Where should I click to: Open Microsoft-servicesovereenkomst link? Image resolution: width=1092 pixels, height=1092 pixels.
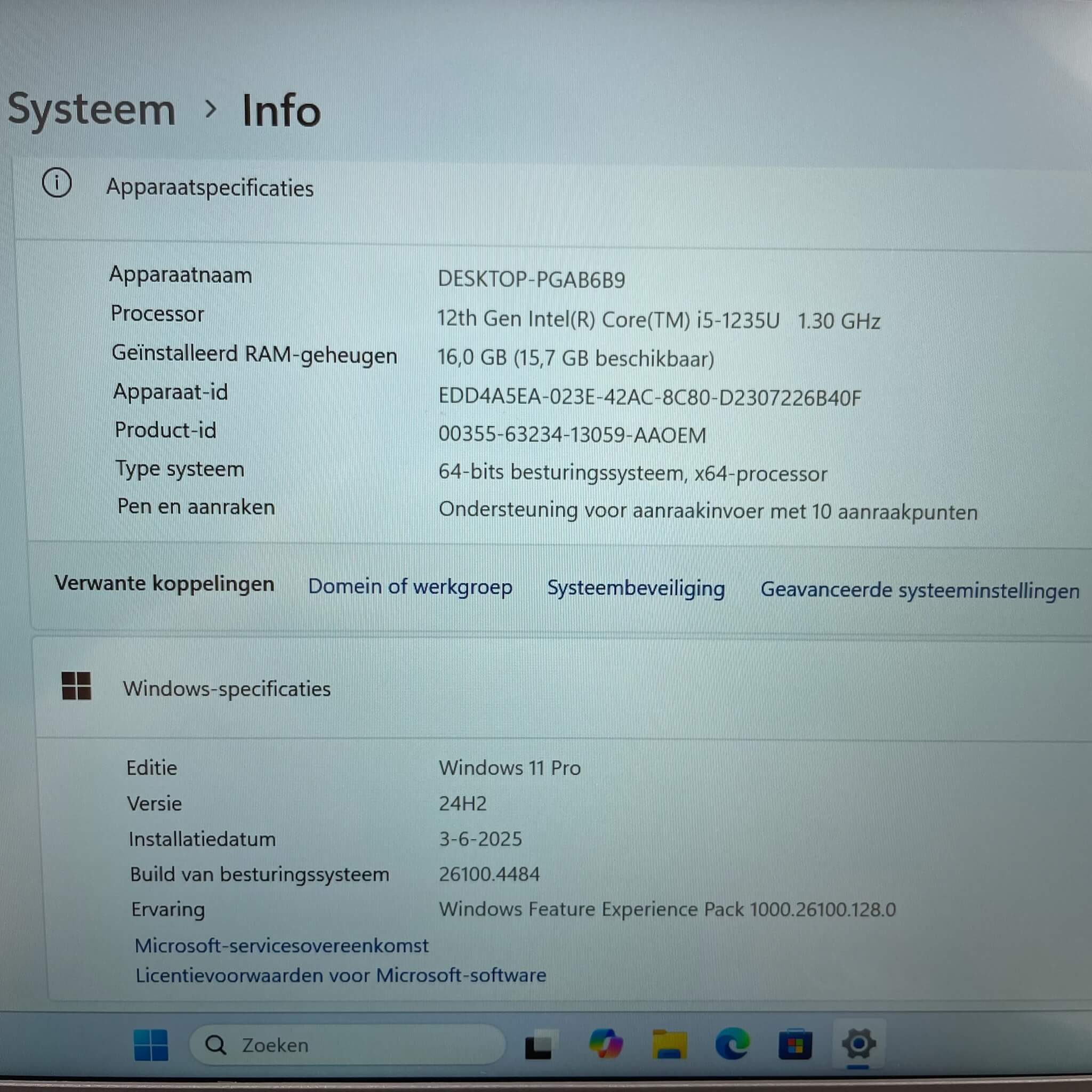(x=282, y=945)
